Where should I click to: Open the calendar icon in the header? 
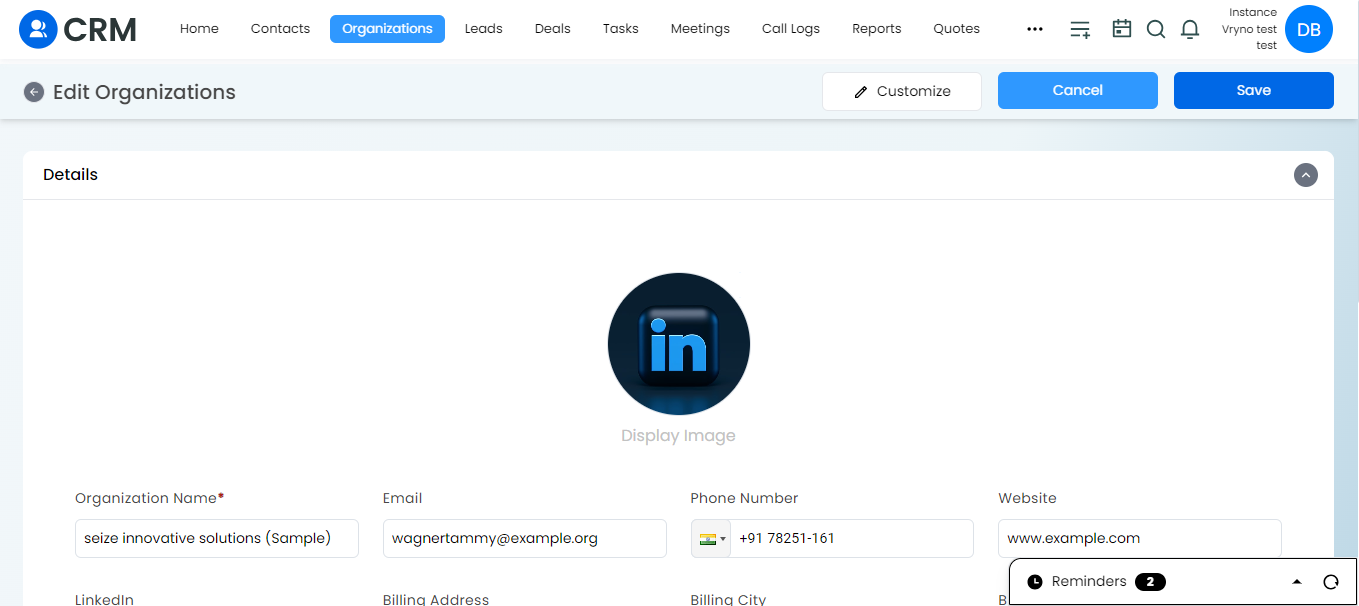(1122, 29)
